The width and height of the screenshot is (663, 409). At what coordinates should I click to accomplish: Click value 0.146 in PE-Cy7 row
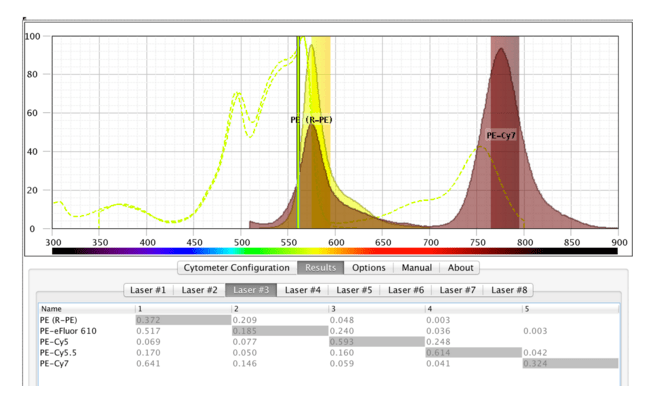point(245,363)
